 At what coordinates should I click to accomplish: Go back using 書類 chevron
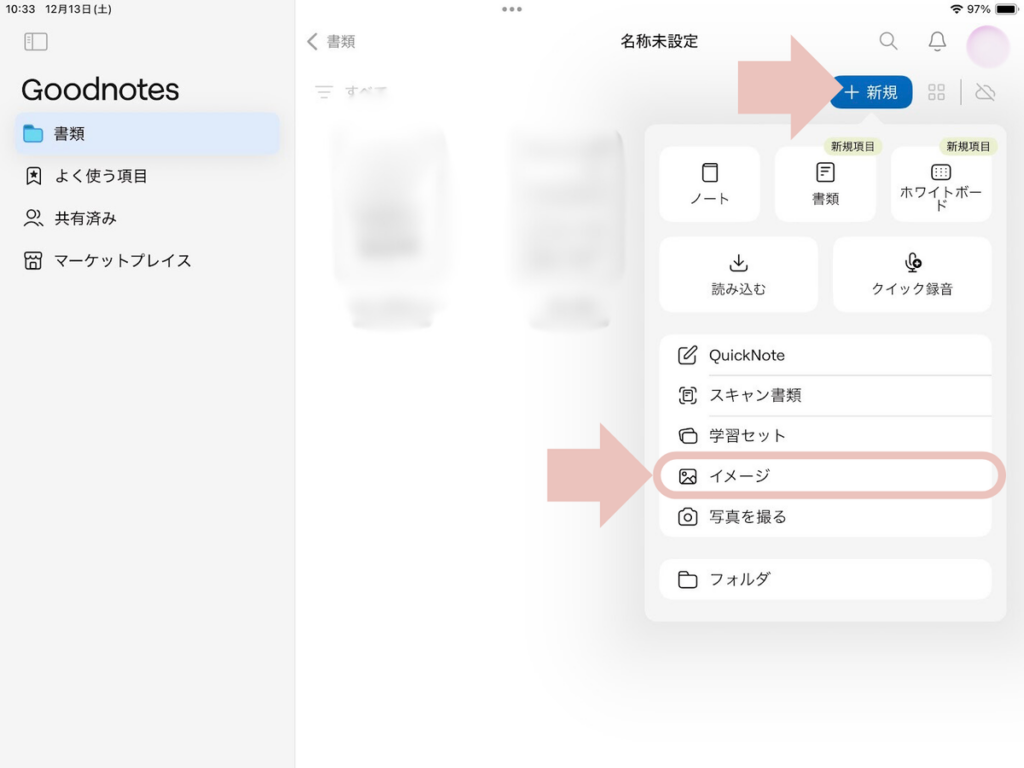(331, 42)
